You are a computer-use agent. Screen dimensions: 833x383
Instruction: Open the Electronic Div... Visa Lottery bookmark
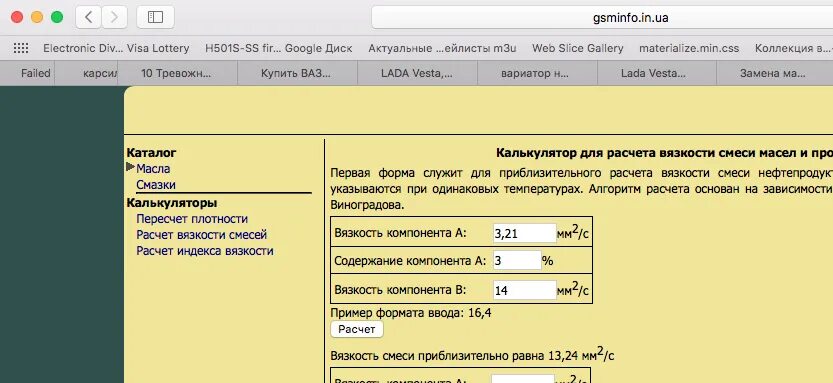point(116,48)
